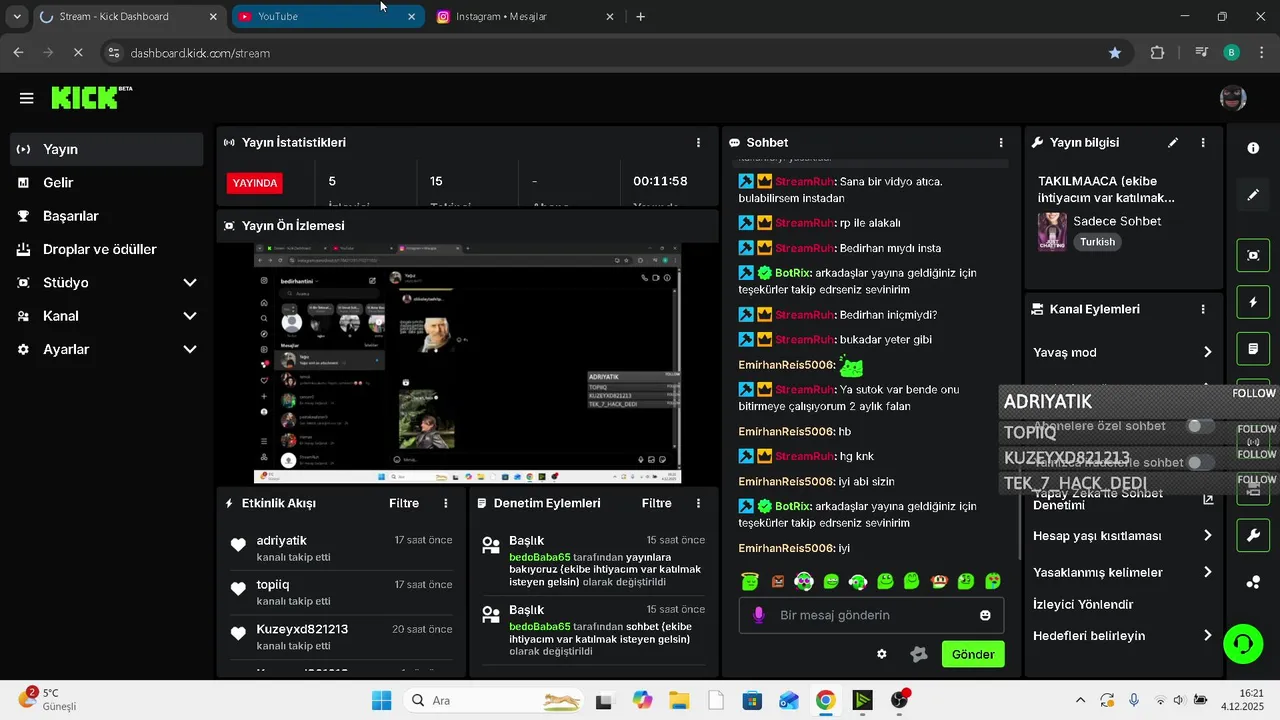Select the three-dots cluster icon in the right toolbar
This screenshot has width=1280, height=720.
pyautogui.click(x=1253, y=582)
